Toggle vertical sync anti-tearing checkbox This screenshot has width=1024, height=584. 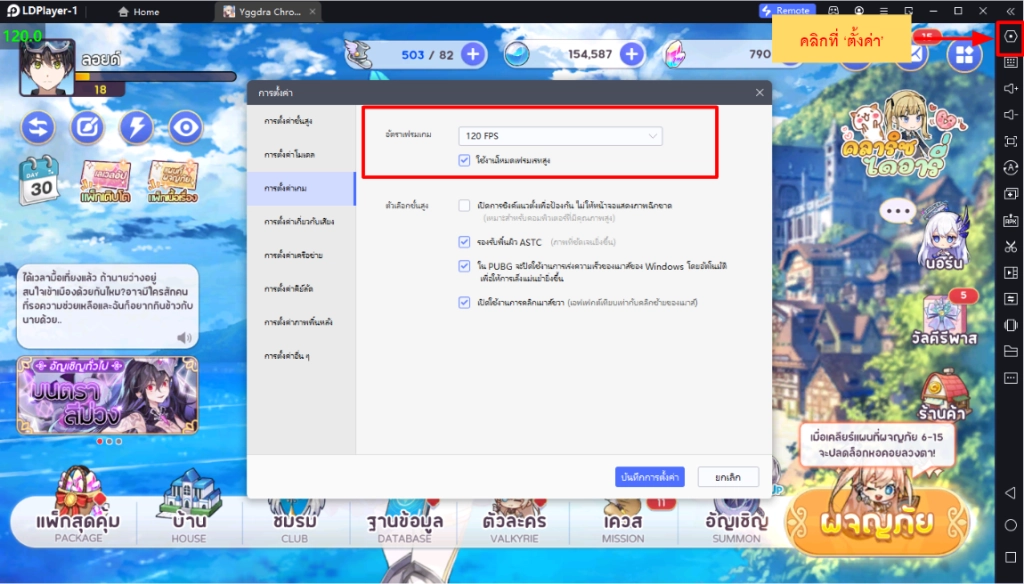click(x=464, y=205)
